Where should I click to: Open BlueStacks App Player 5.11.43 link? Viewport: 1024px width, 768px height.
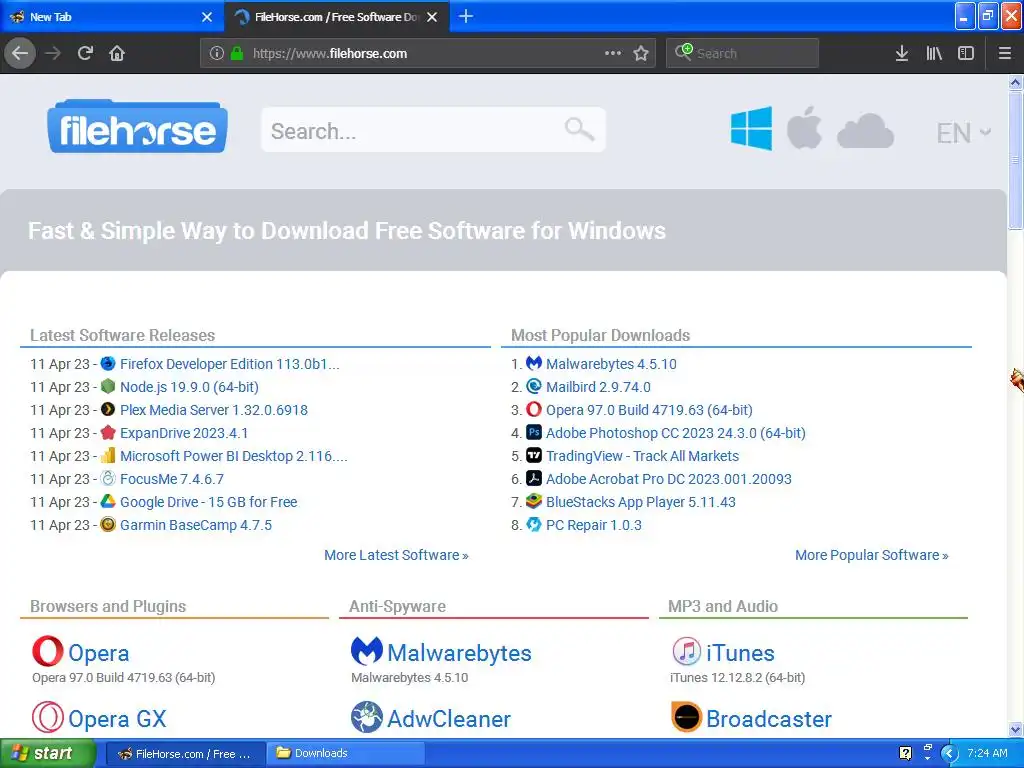[x=641, y=502]
